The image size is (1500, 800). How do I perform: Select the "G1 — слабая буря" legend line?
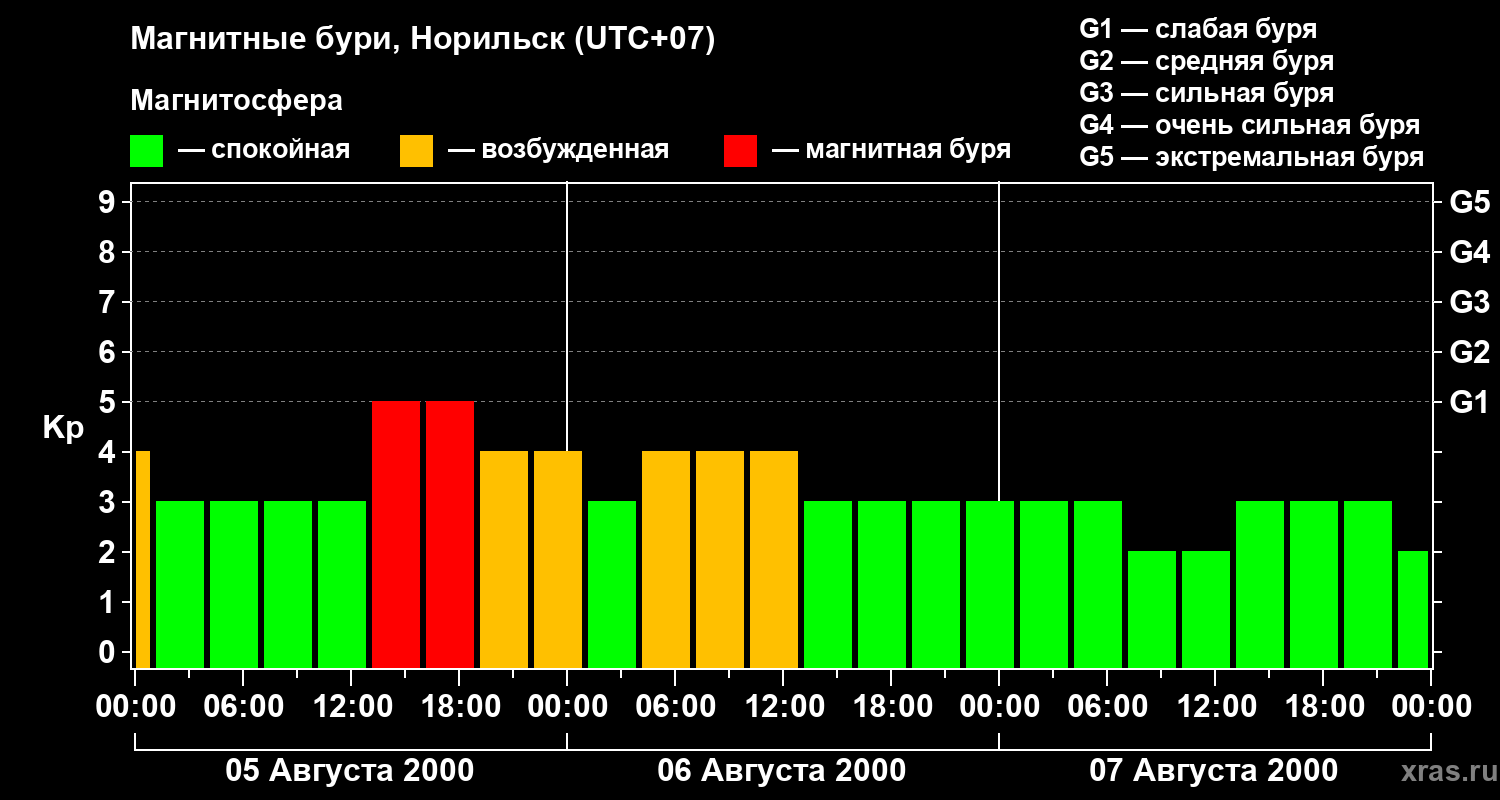[x=1198, y=29]
